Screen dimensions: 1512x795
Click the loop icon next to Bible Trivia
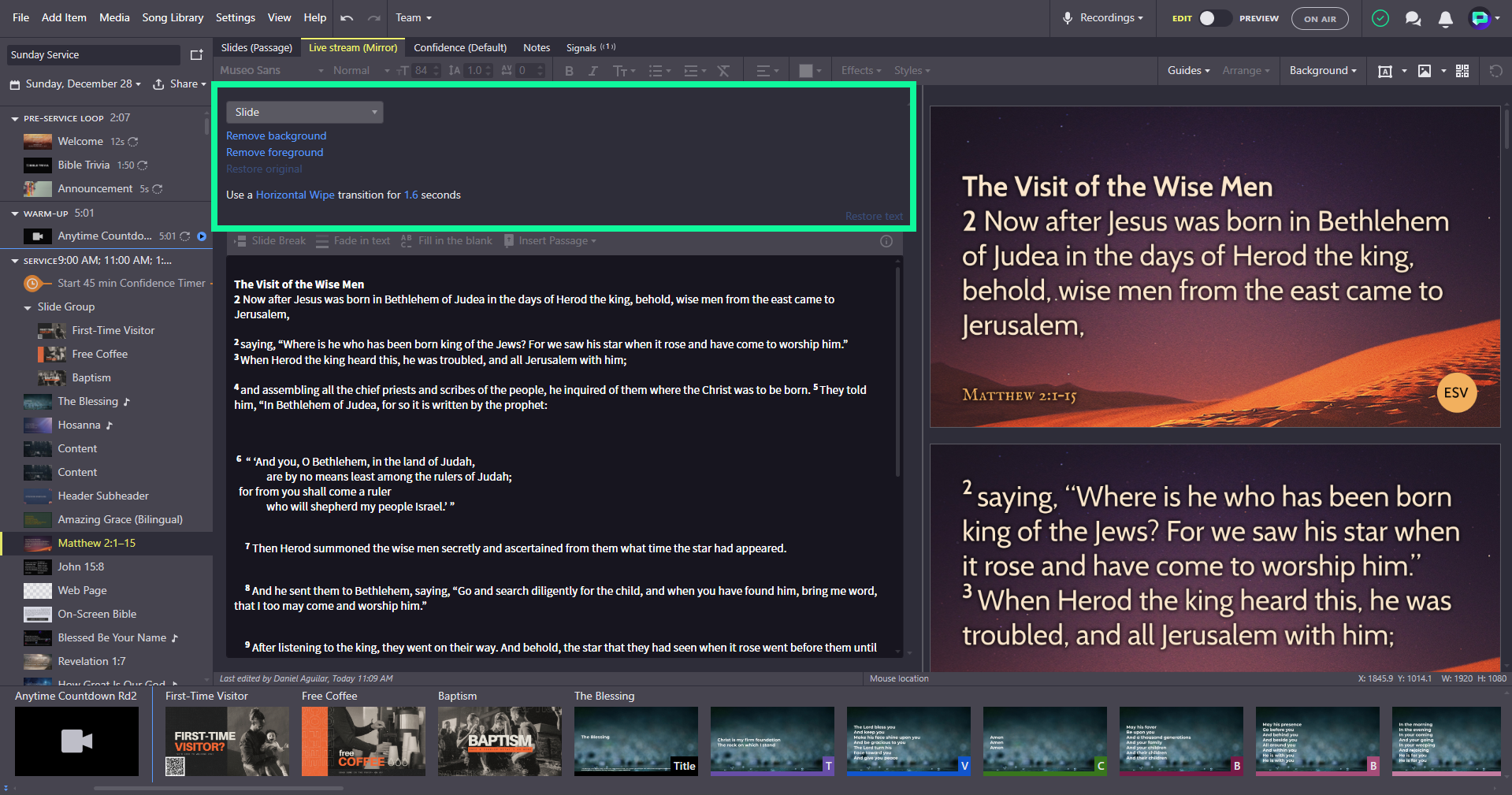tap(143, 165)
